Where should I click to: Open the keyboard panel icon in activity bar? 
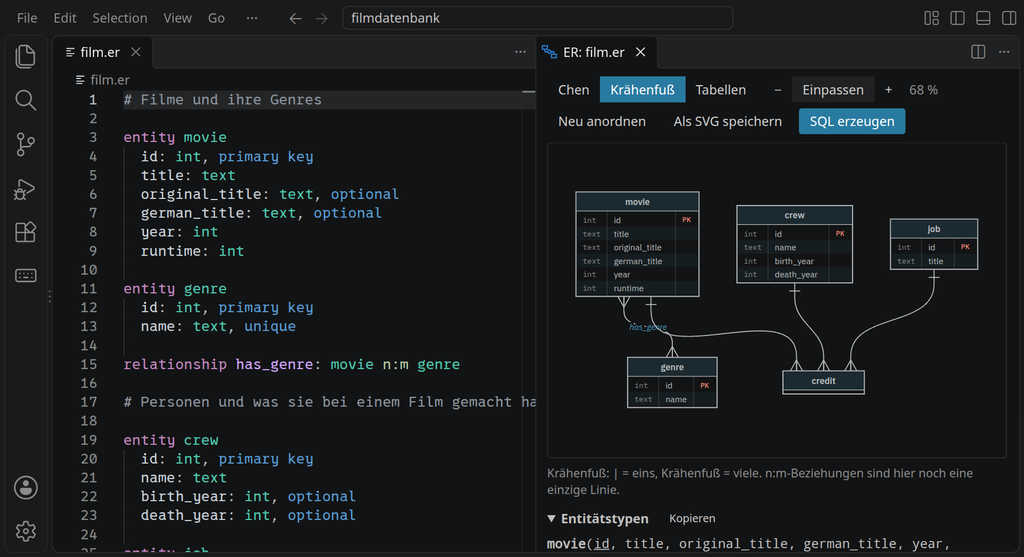coord(25,276)
